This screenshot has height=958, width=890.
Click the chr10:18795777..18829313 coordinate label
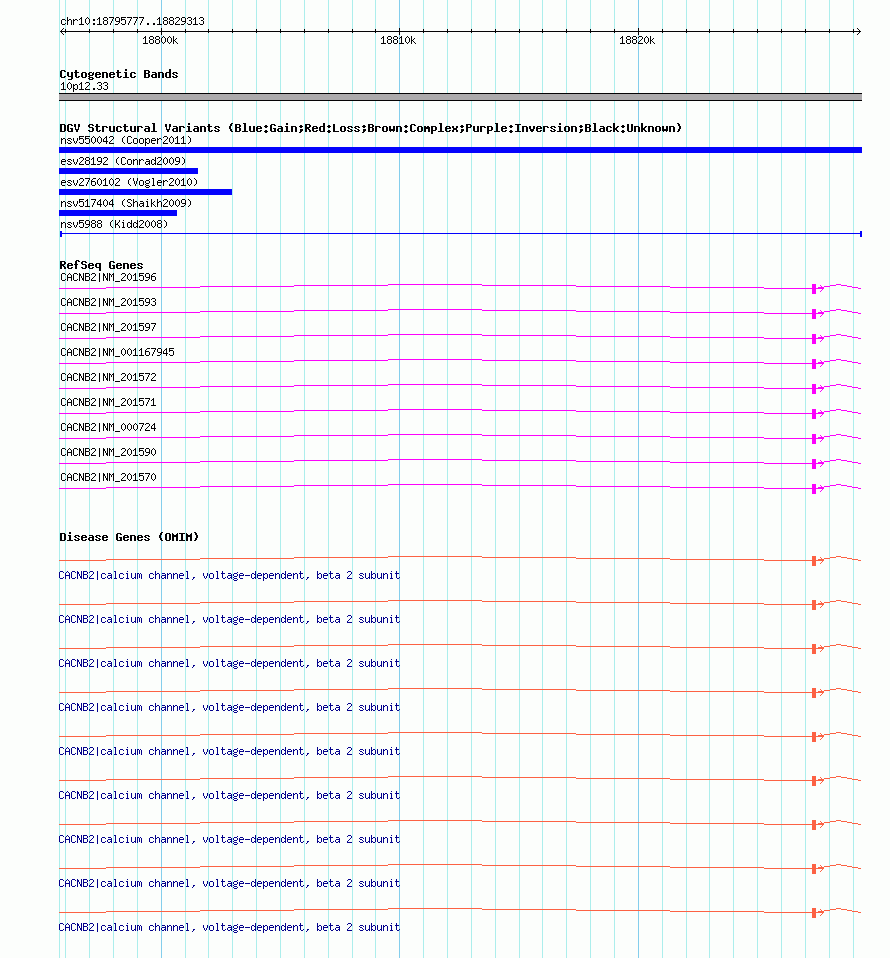point(133,21)
